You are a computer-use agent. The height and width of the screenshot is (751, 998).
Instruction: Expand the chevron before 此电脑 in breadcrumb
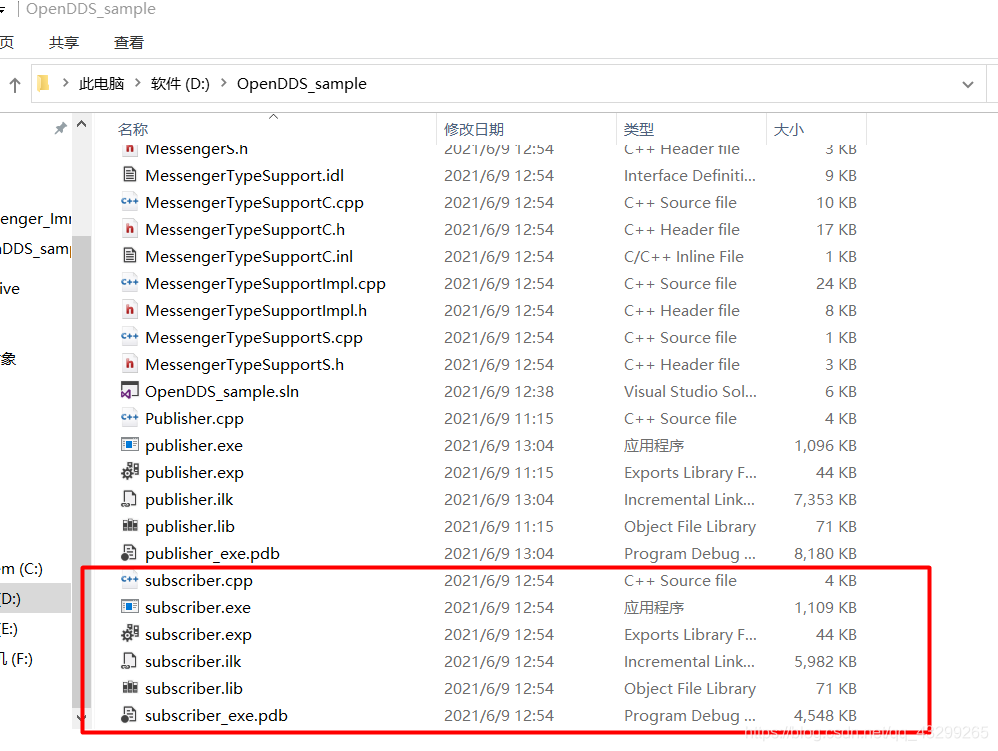pos(65,83)
